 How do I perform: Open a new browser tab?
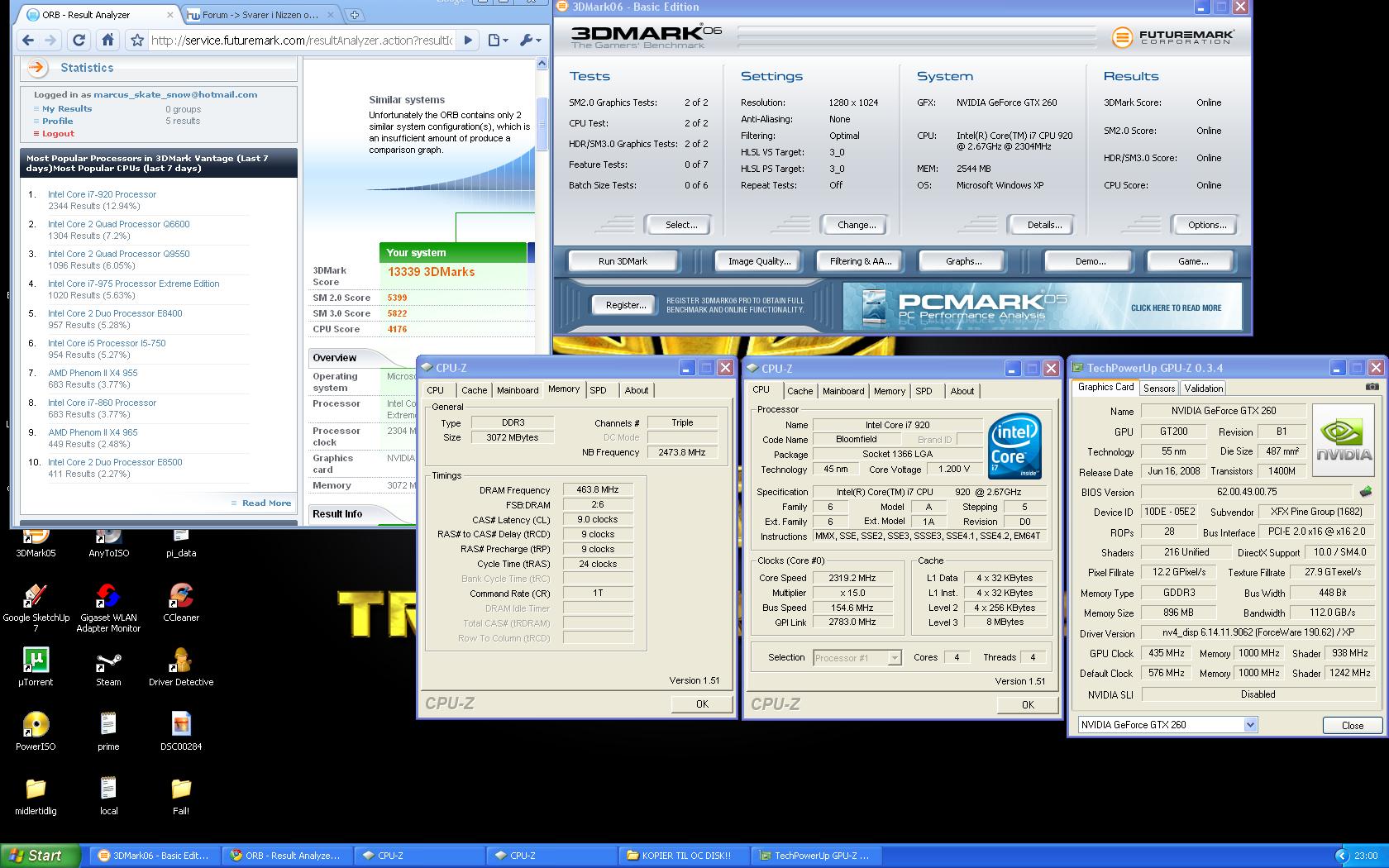354,15
